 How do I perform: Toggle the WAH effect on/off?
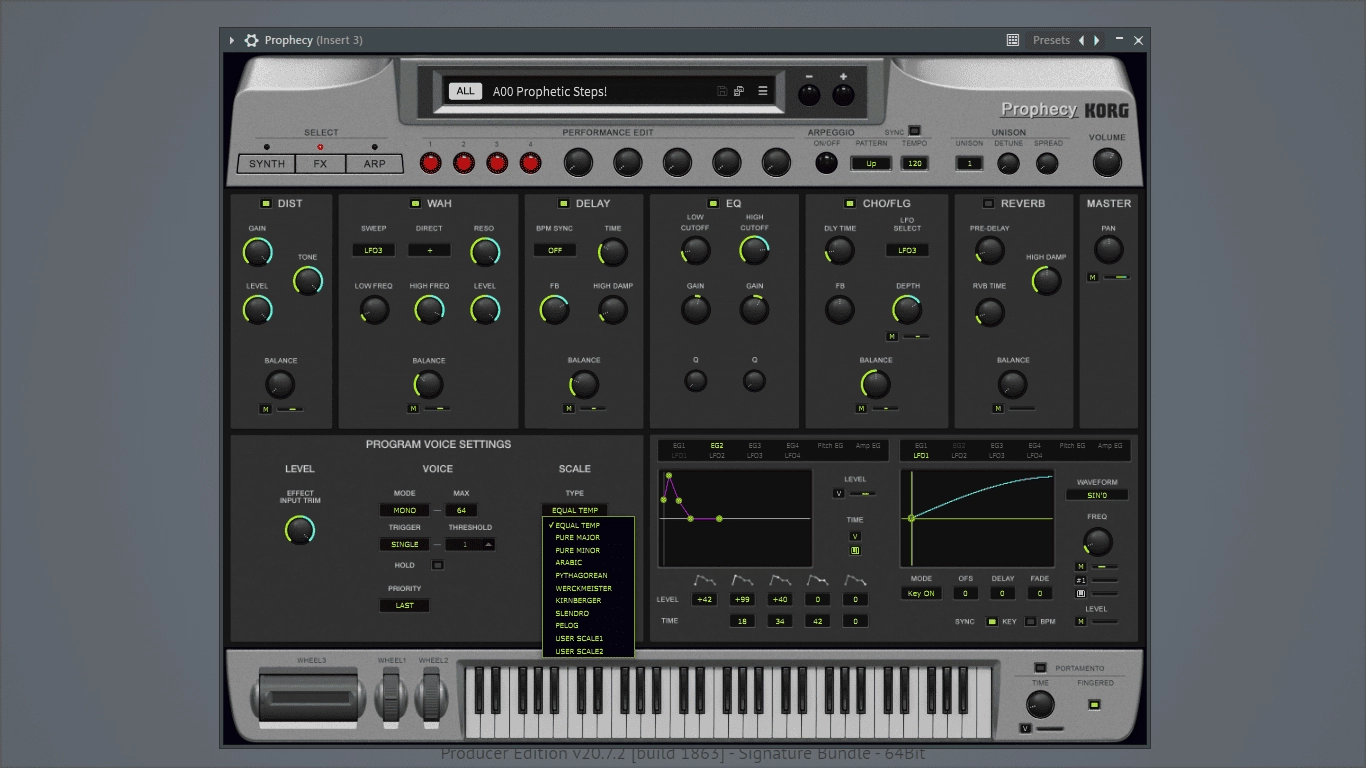(x=415, y=203)
